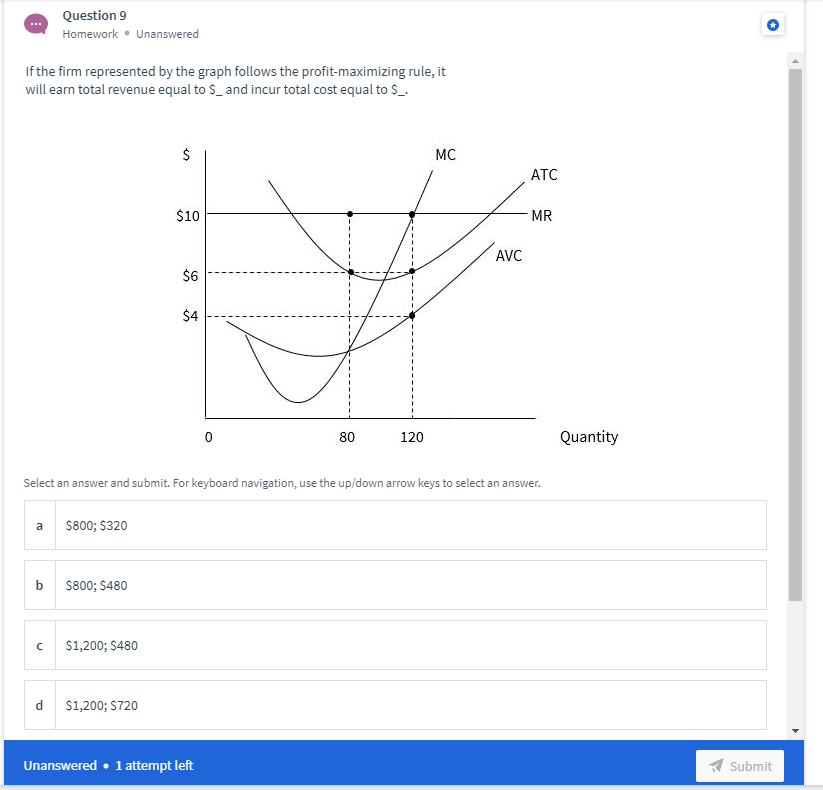This screenshot has height=790, width=823.
Task: Select answer b: $800; $480
Action: (394, 584)
